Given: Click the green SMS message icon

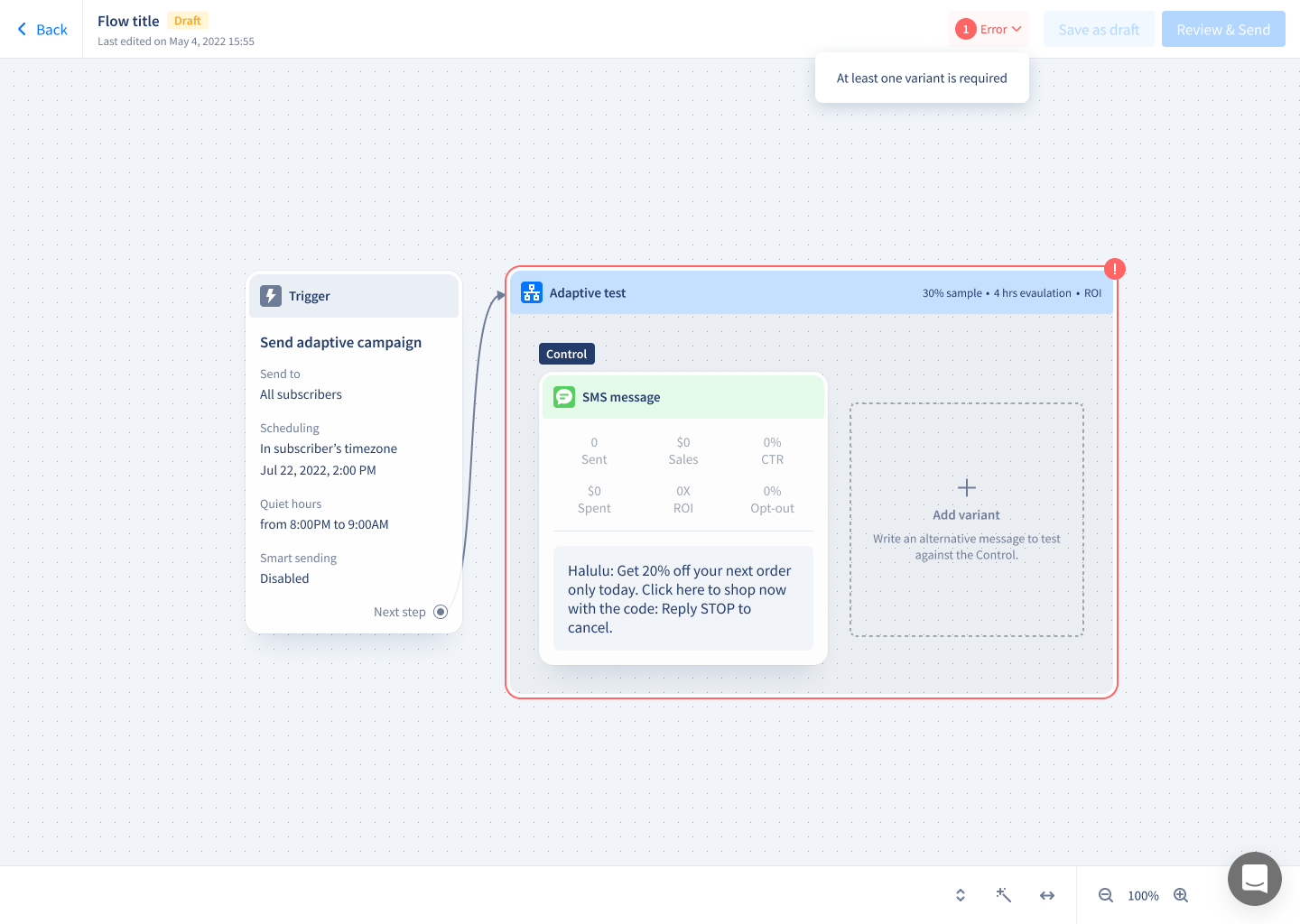Looking at the screenshot, I should (x=564, y=397).
